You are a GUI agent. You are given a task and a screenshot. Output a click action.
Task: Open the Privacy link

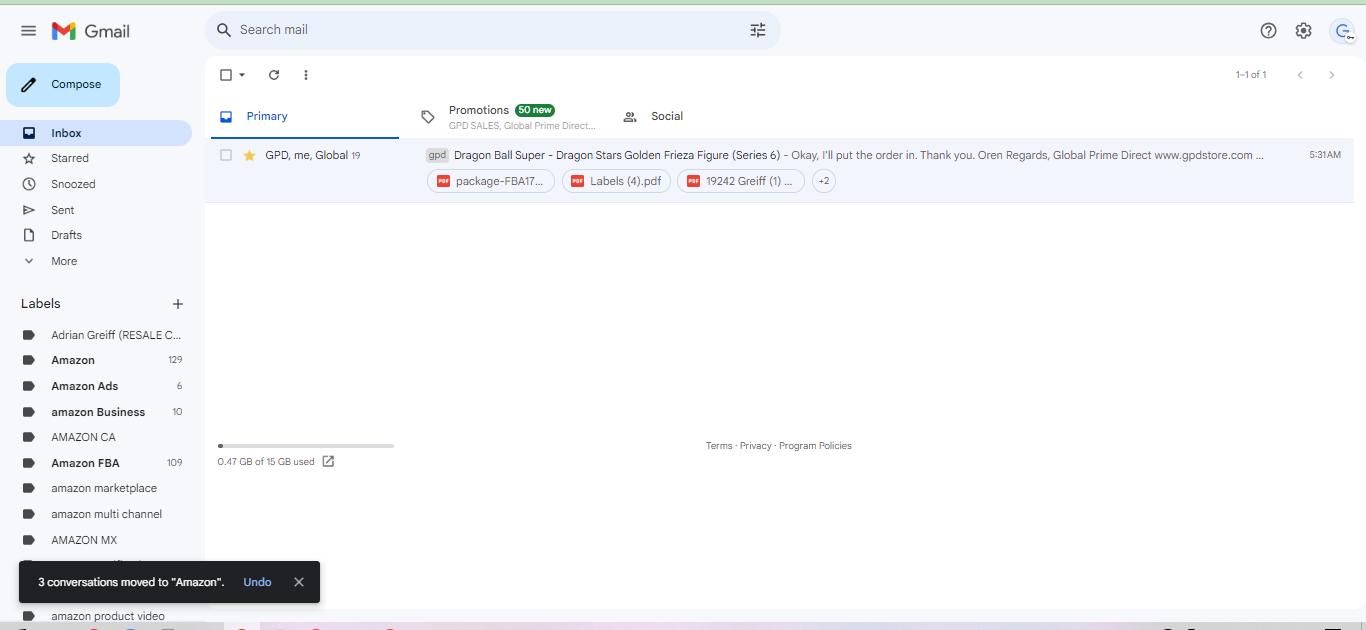[756, 446]
